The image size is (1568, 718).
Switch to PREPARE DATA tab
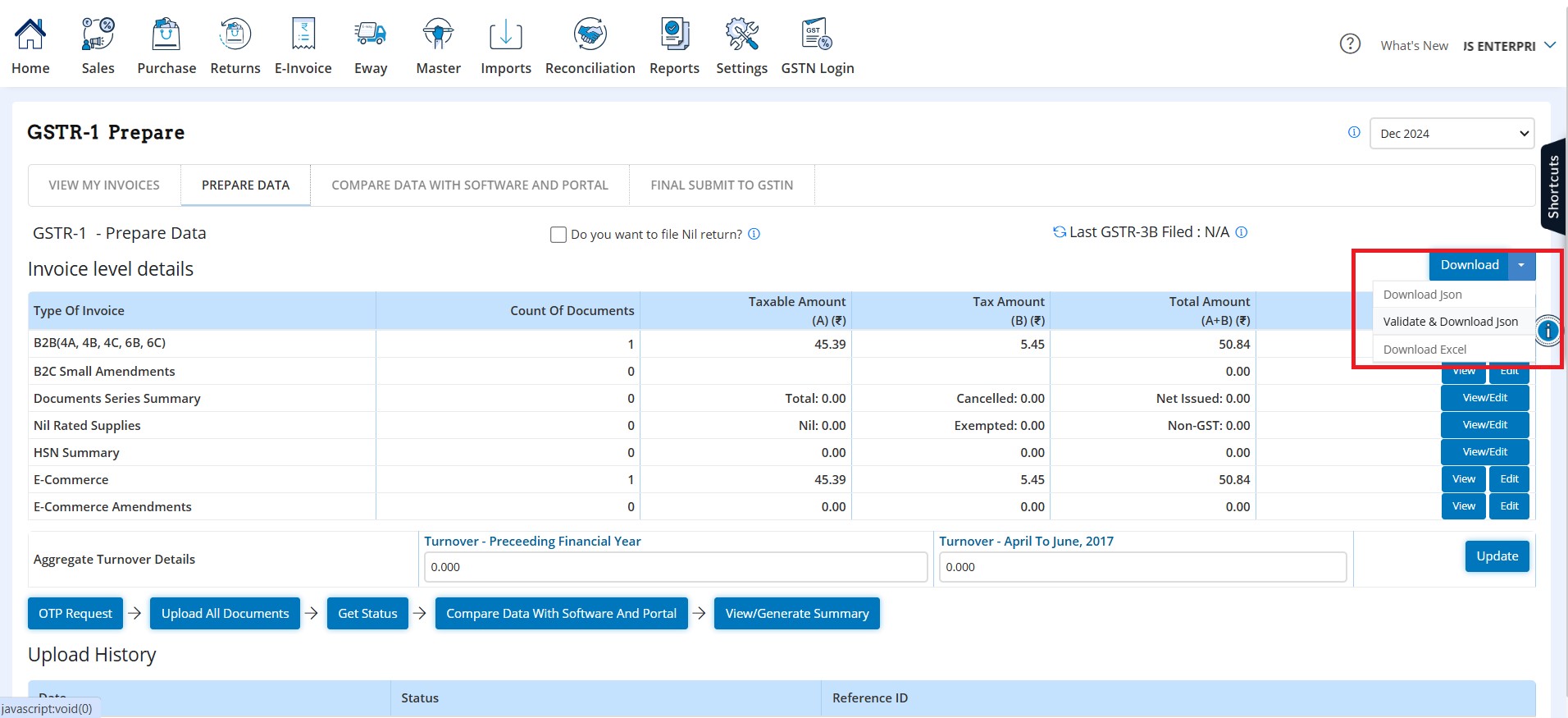point(245,185)
